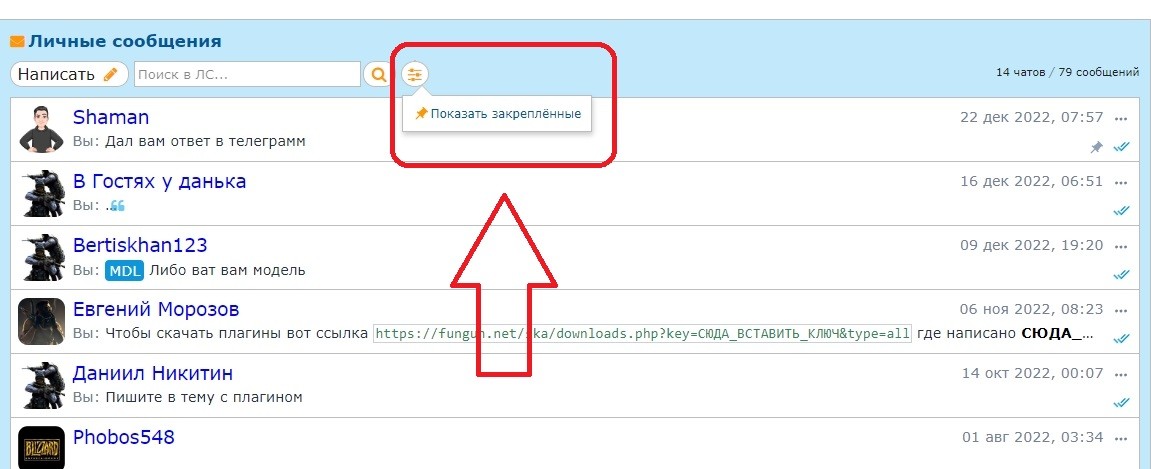Open the three-dot menu for Phobos548 chat
This screenshot has height=469, width=1151.
[x=1121, y=438]
